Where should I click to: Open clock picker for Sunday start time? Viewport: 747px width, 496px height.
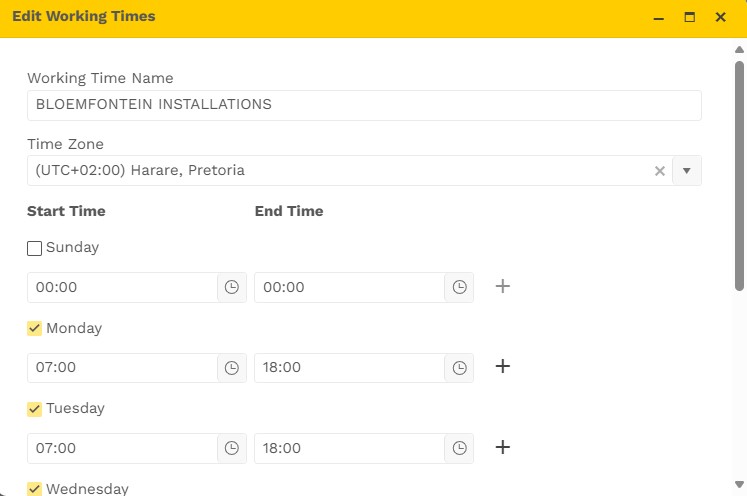(232, 287)
